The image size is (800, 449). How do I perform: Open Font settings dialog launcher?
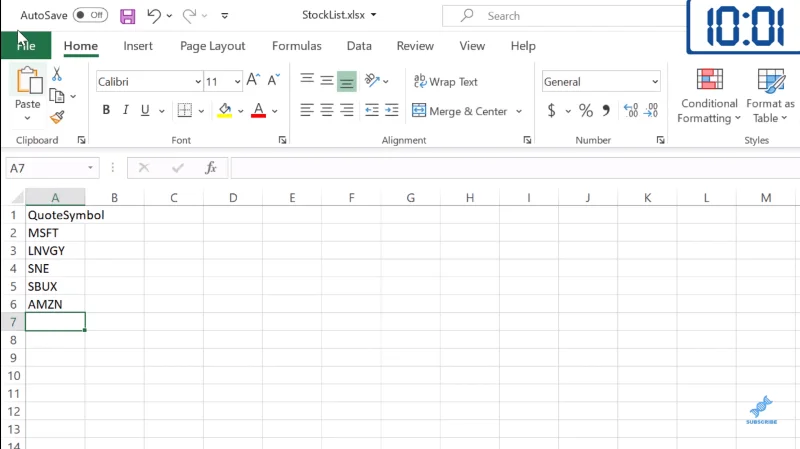tap(282, 140)
